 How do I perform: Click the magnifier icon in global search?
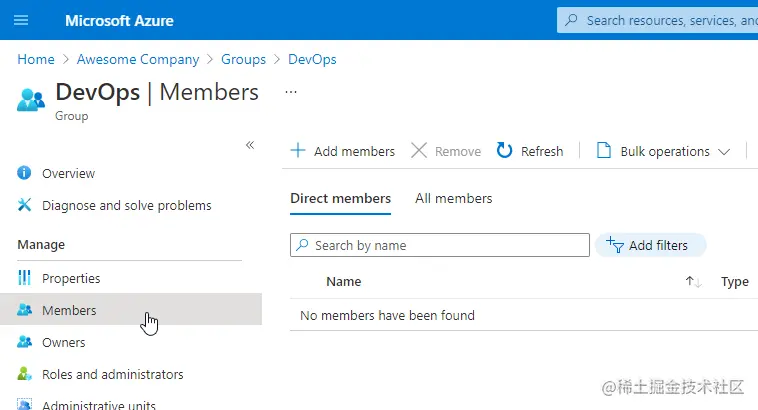point(571,20)
